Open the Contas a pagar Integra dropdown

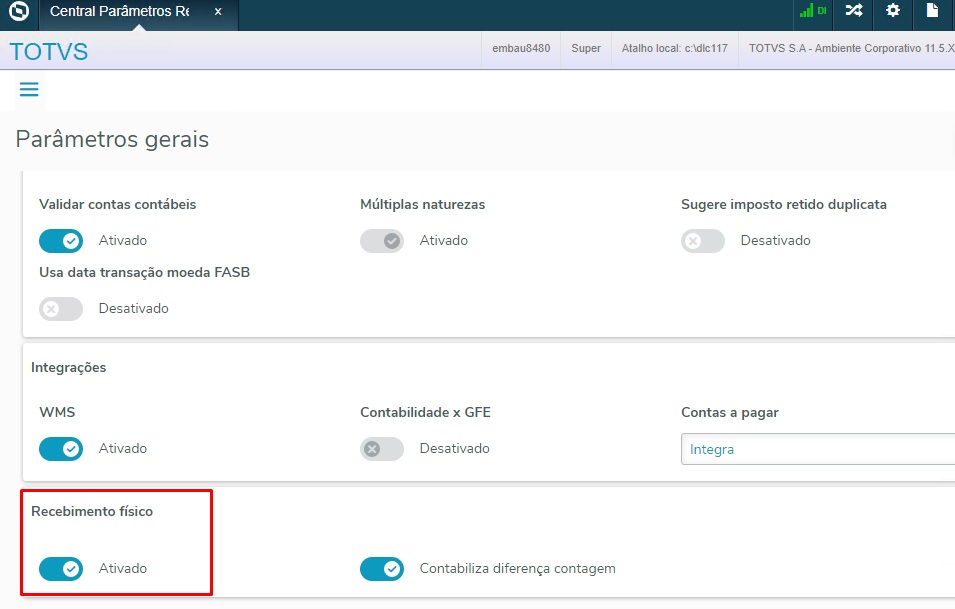coord(818,449)
